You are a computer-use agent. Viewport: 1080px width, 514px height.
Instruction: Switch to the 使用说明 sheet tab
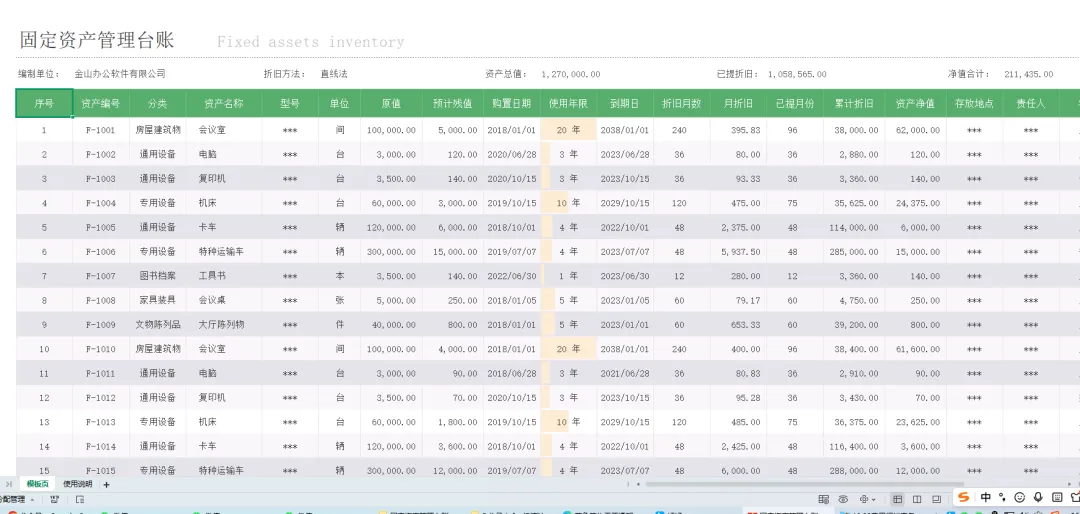[76, 484]
